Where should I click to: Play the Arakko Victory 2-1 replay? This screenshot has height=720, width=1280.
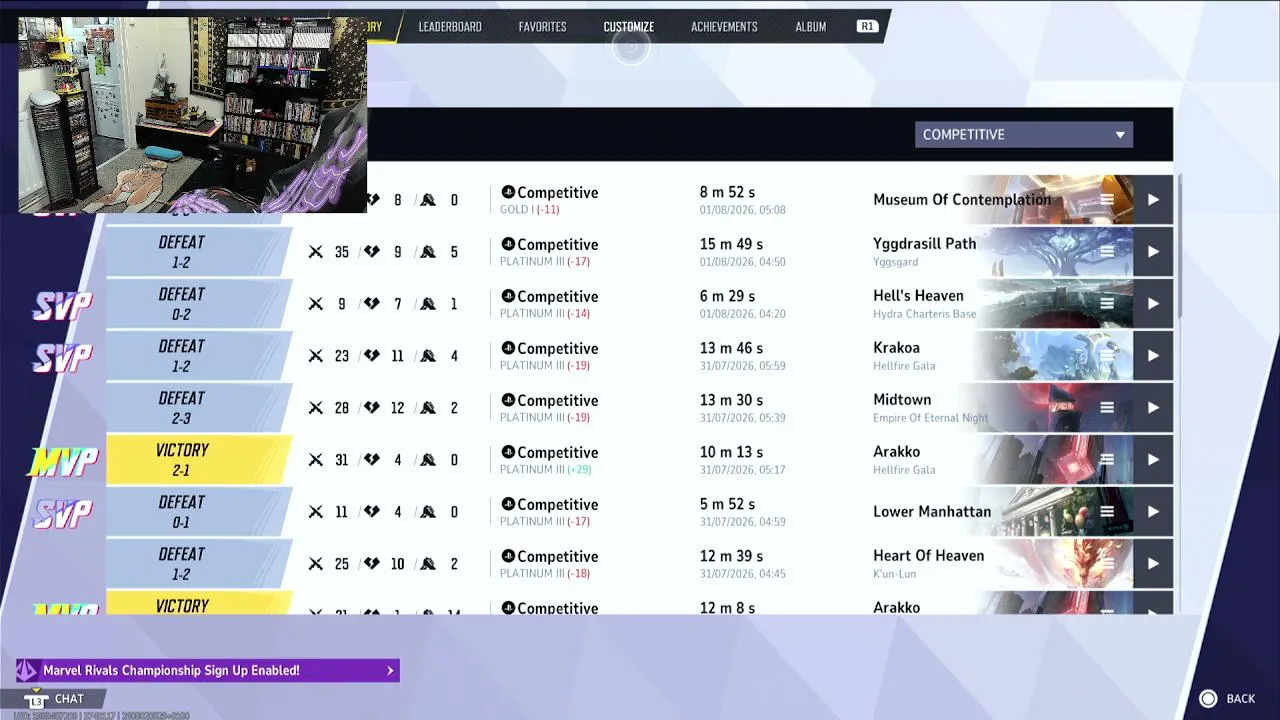tap(1153, 460)
